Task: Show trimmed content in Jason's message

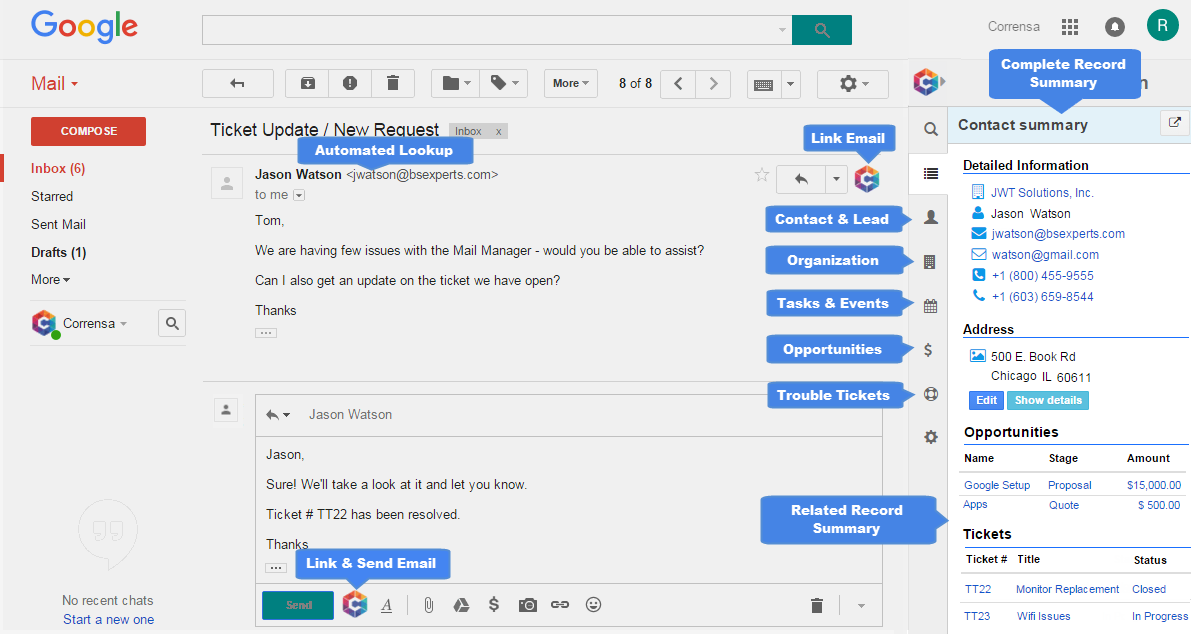Action: point(266,333)
